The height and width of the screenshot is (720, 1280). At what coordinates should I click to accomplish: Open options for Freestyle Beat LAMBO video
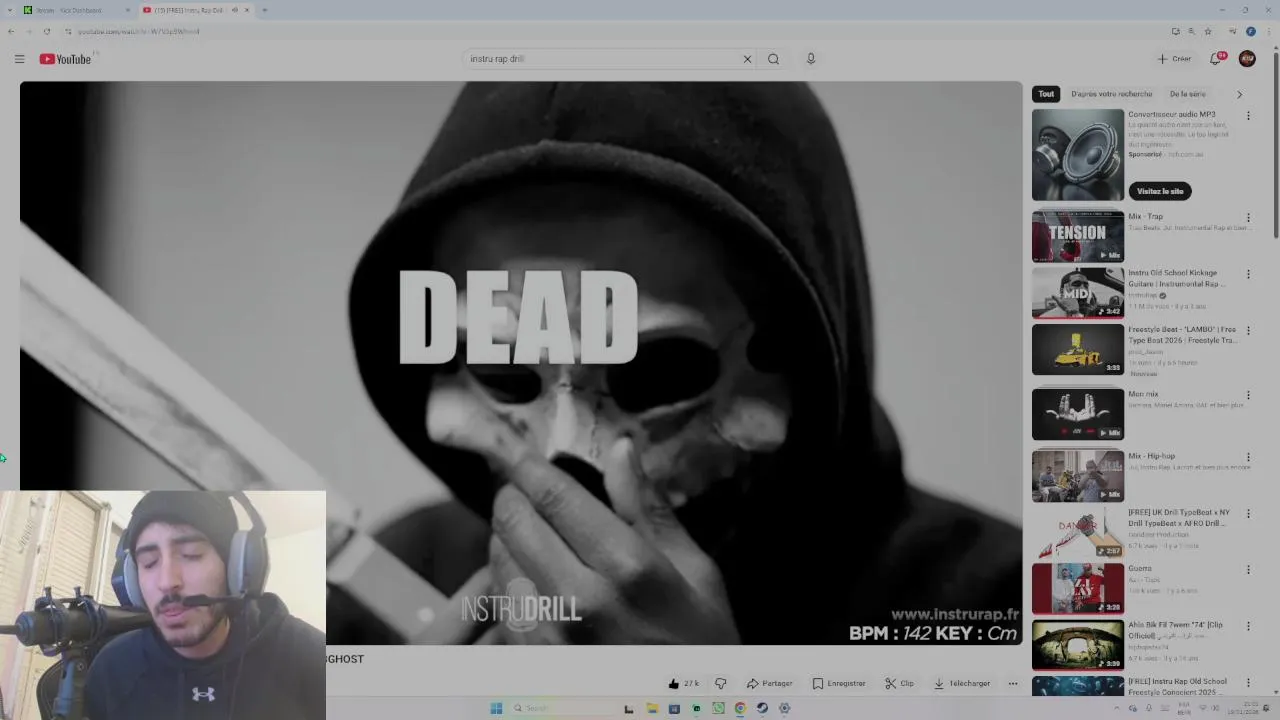click(x=1248, y=330)
